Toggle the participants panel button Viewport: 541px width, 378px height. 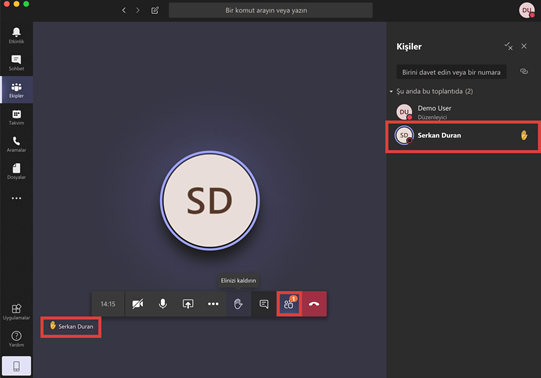tap(289, 304)
